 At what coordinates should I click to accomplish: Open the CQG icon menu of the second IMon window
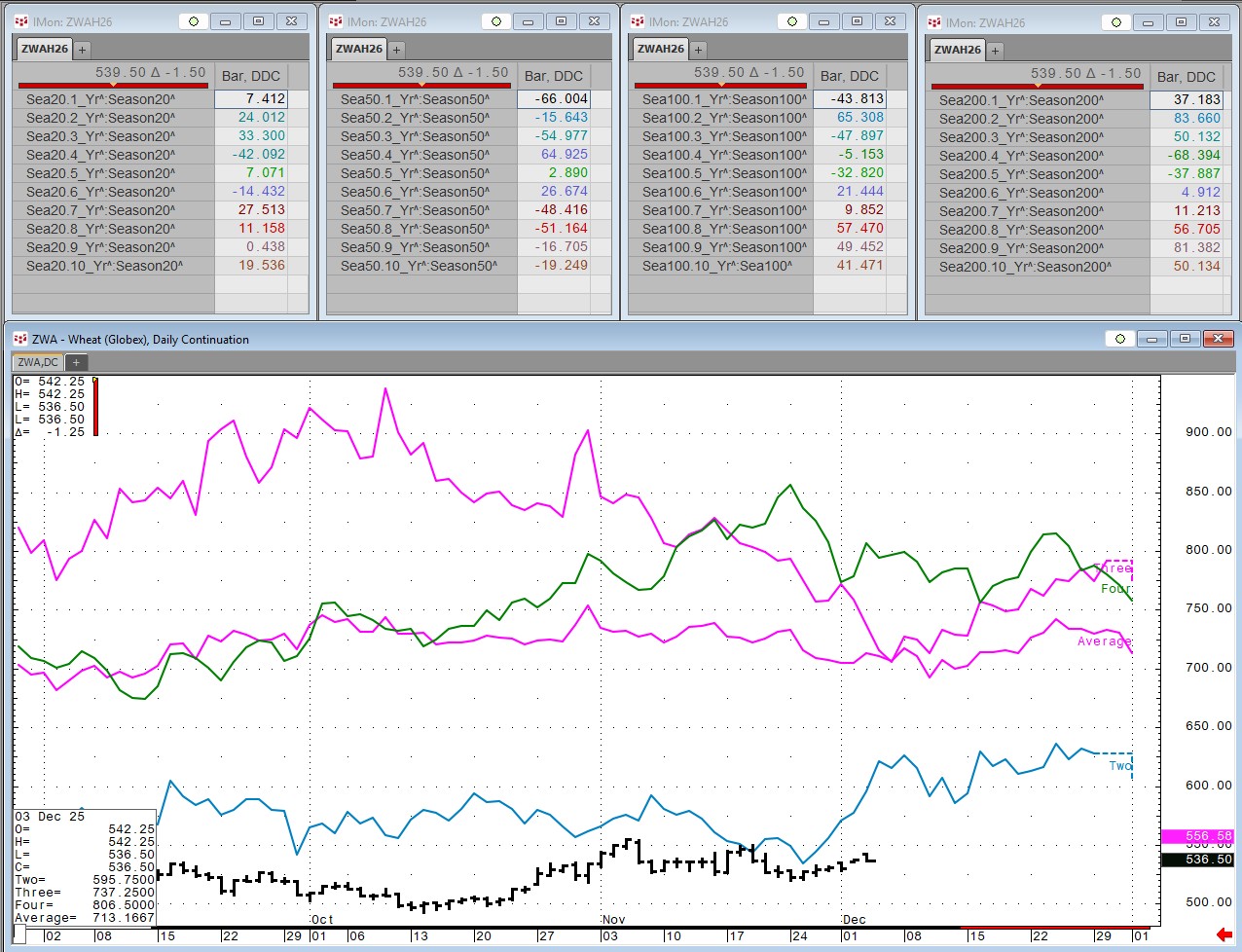tap(336, 21)
